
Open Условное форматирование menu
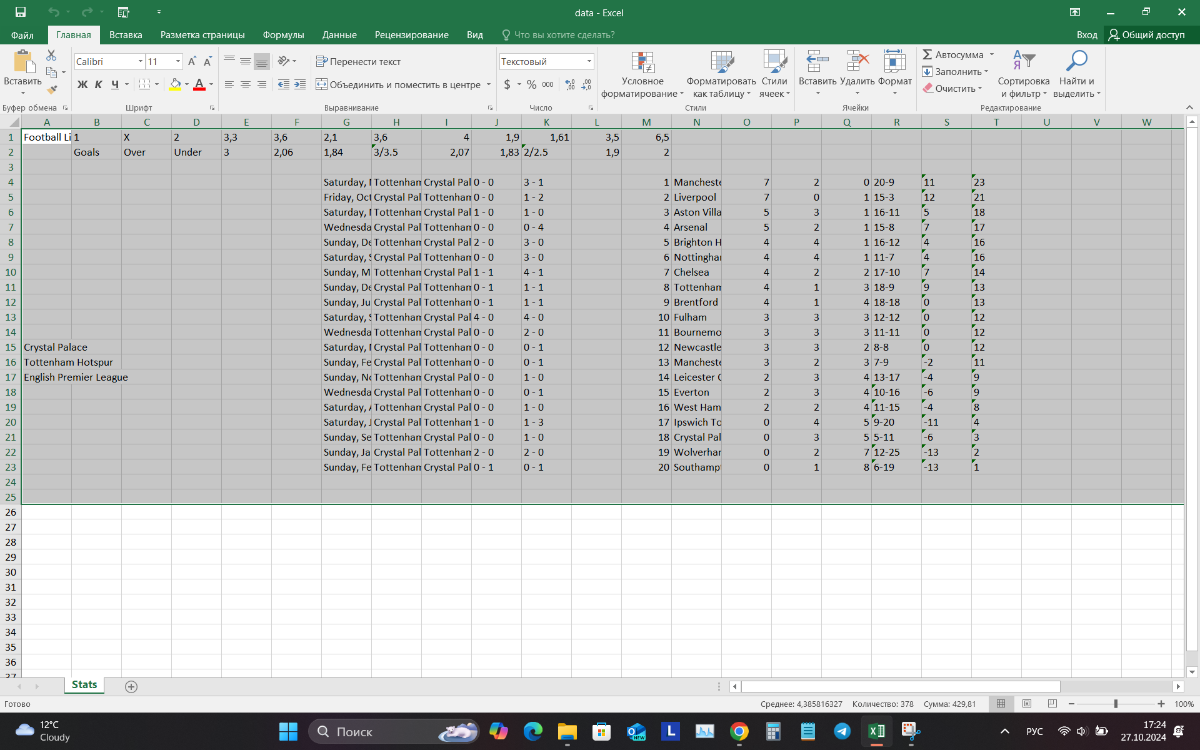pos(643,73)
